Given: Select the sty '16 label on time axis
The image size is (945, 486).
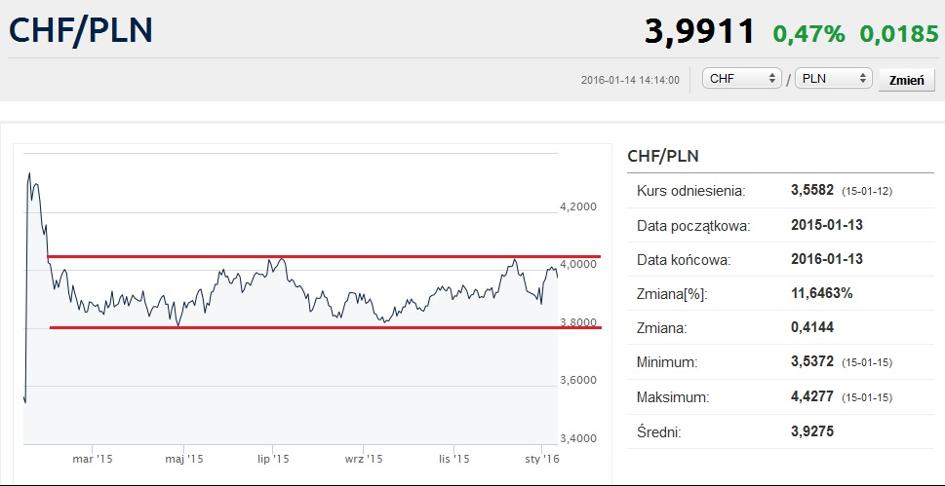Looking at the screenshot, I should 542,459.
